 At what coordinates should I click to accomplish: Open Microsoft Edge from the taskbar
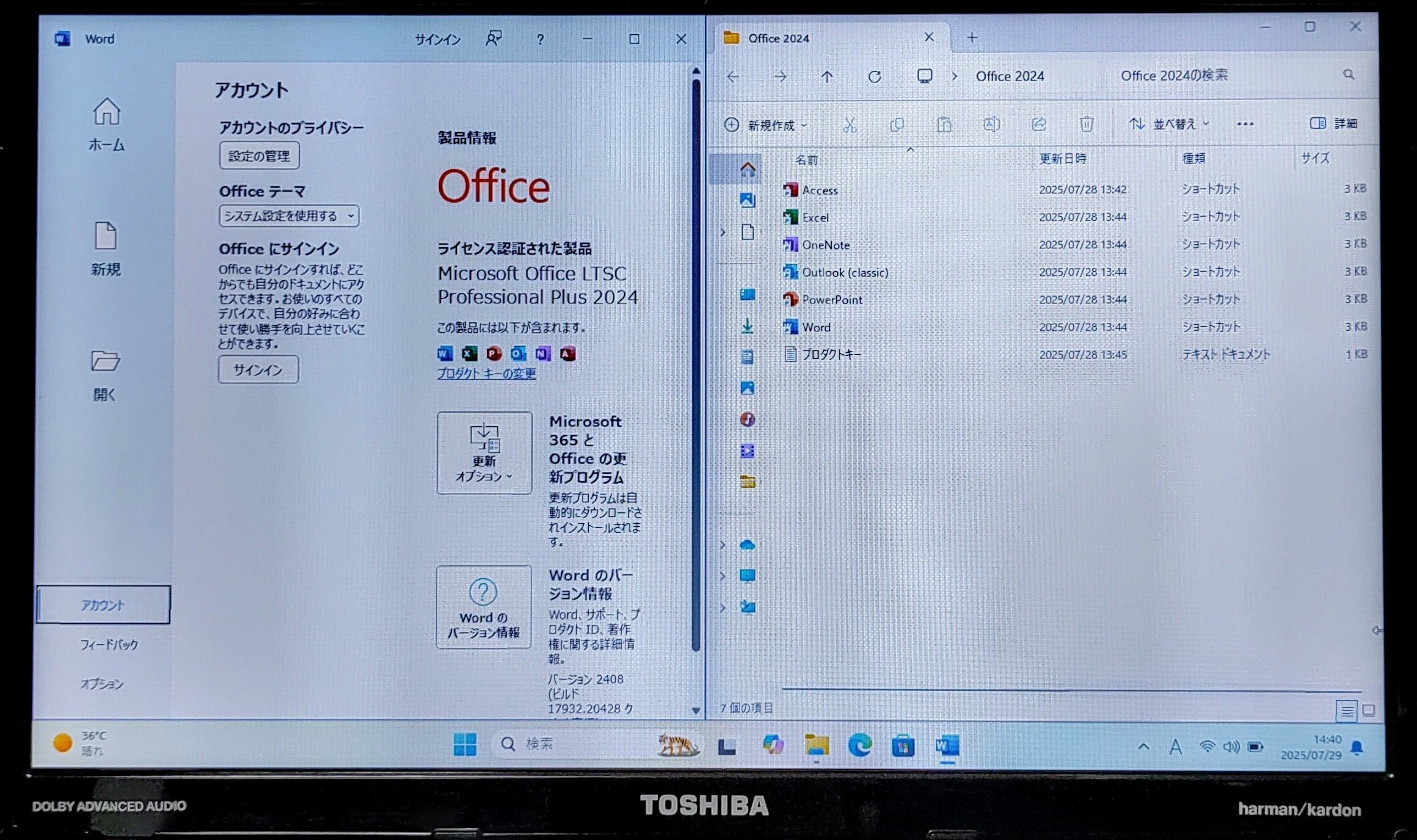(x=860, y=745)
